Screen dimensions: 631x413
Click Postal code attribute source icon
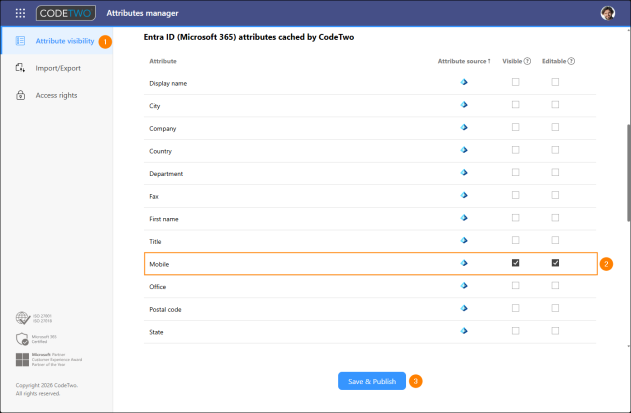click(x=464, y=308)
